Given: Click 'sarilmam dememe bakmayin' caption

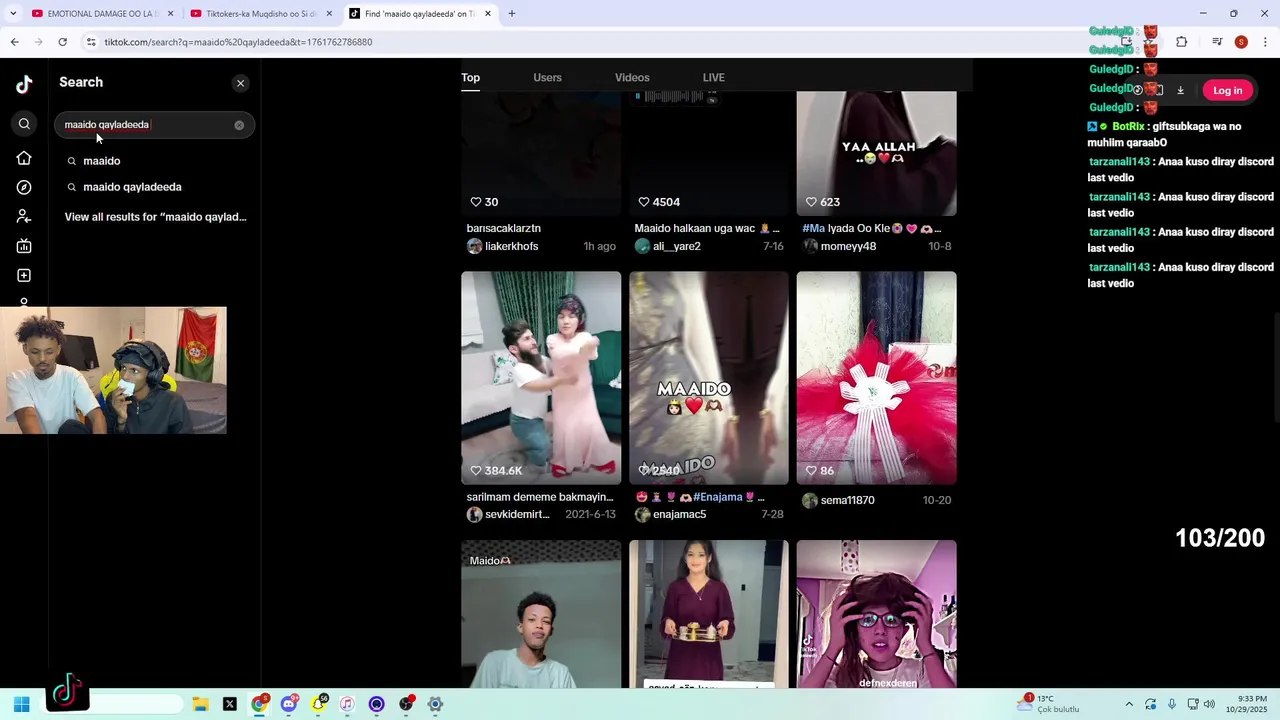Looking at the screenshot, I should click(540, 497).
